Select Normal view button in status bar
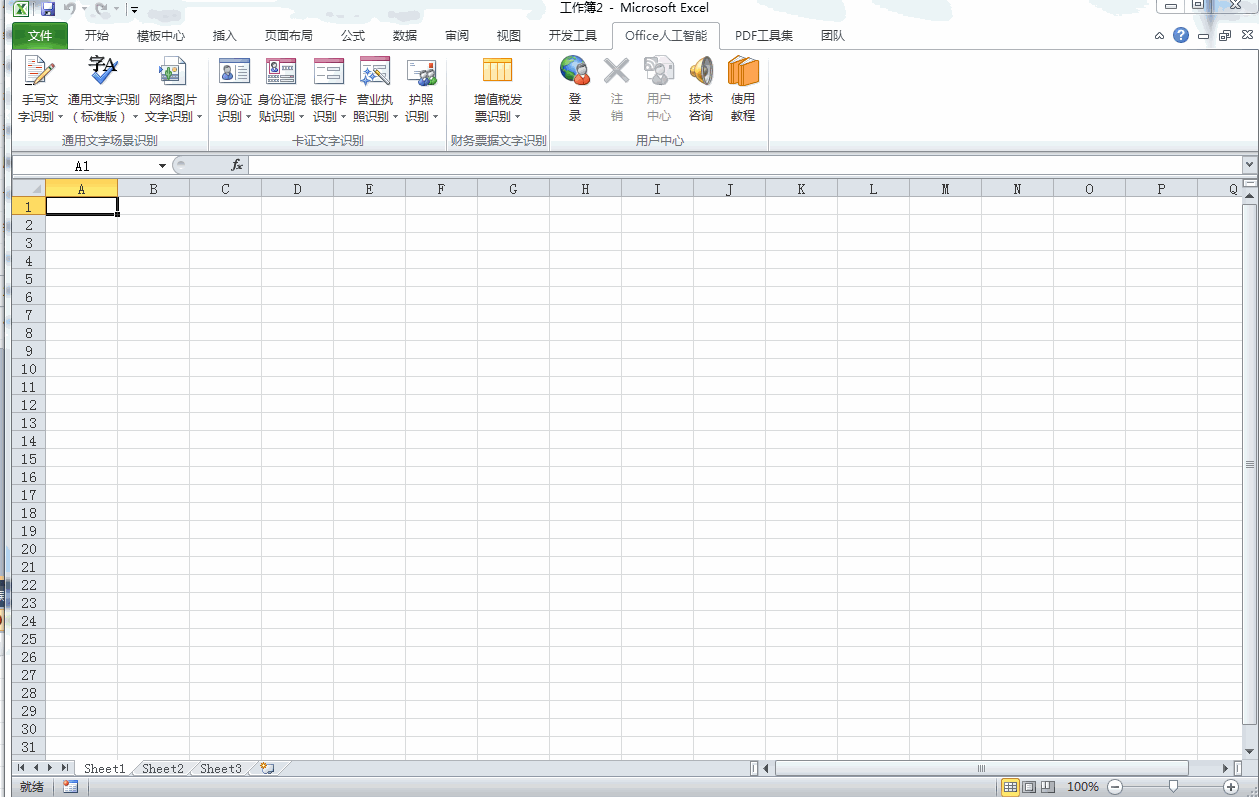The image size is (1259, 797). (x=1011, y=787)
